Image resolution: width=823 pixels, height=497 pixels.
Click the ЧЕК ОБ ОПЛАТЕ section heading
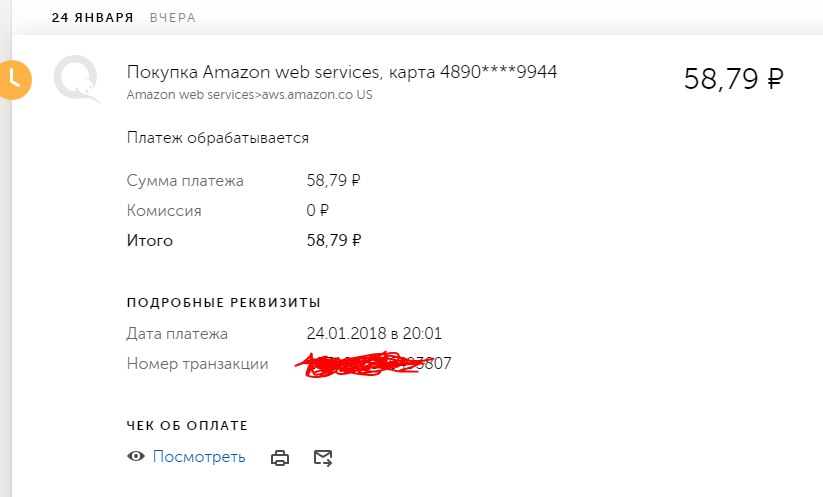point(187,426)
